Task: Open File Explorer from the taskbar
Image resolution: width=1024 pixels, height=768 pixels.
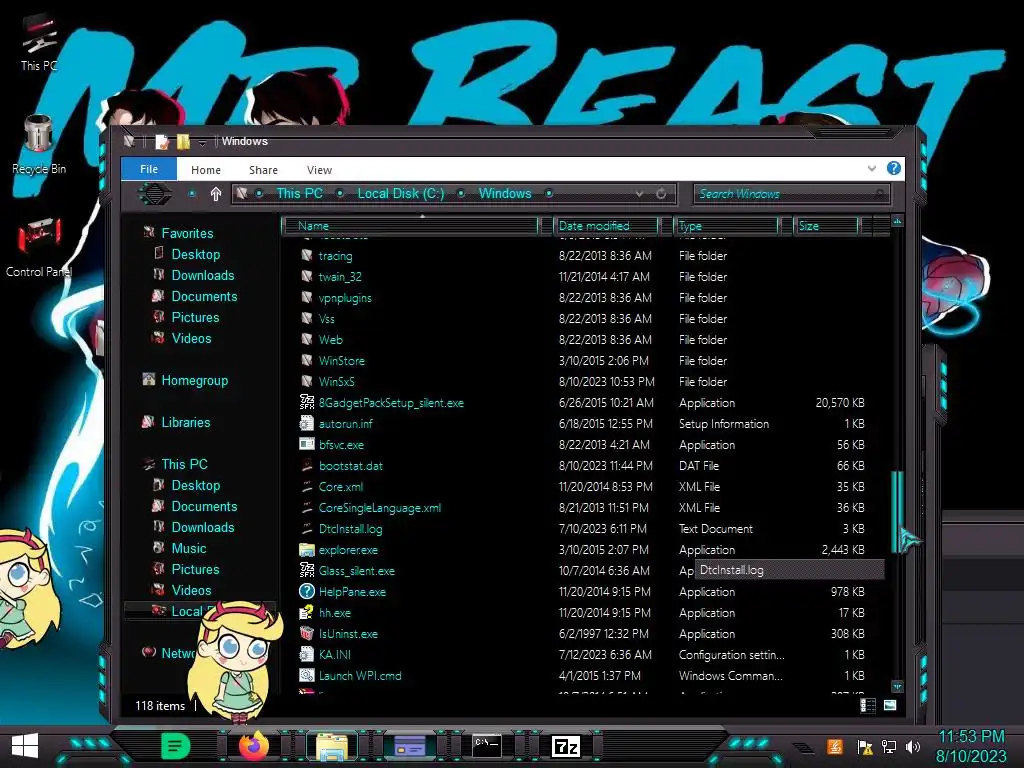Action: [x=332, y=746]
